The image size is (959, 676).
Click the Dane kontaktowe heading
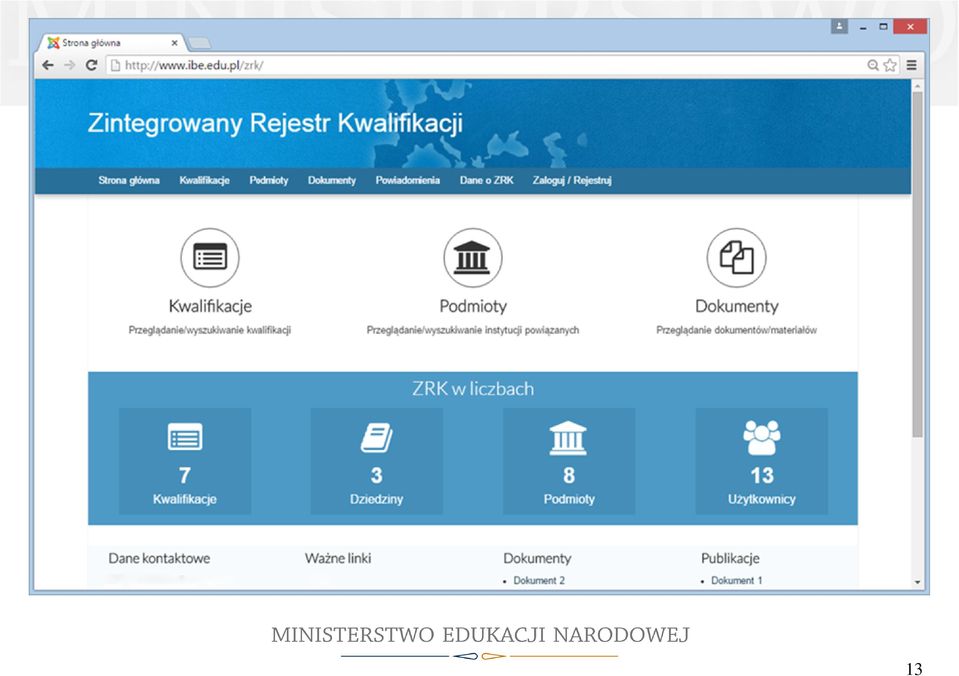[159, 559]
